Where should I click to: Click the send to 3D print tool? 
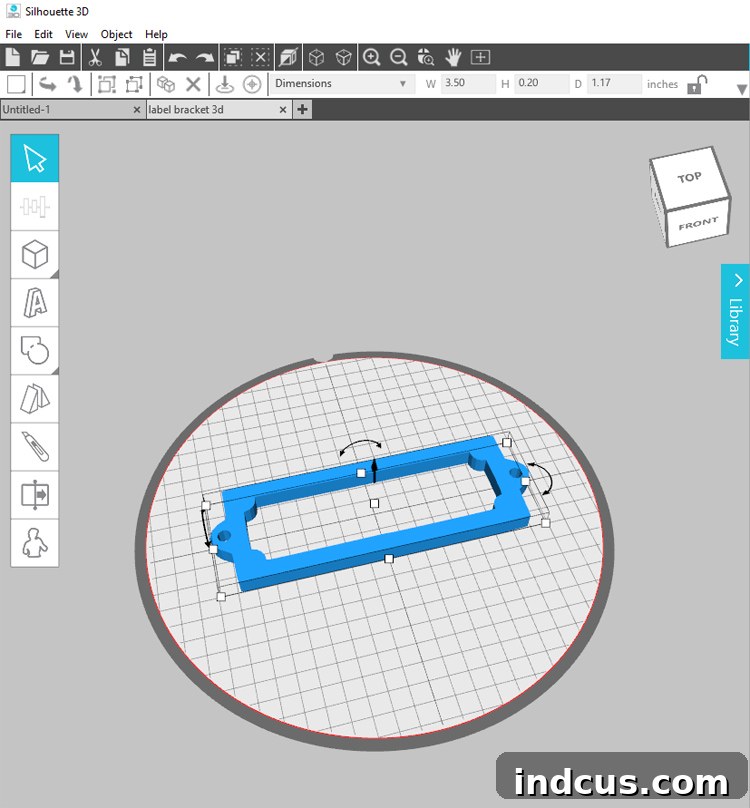(35, 495)
